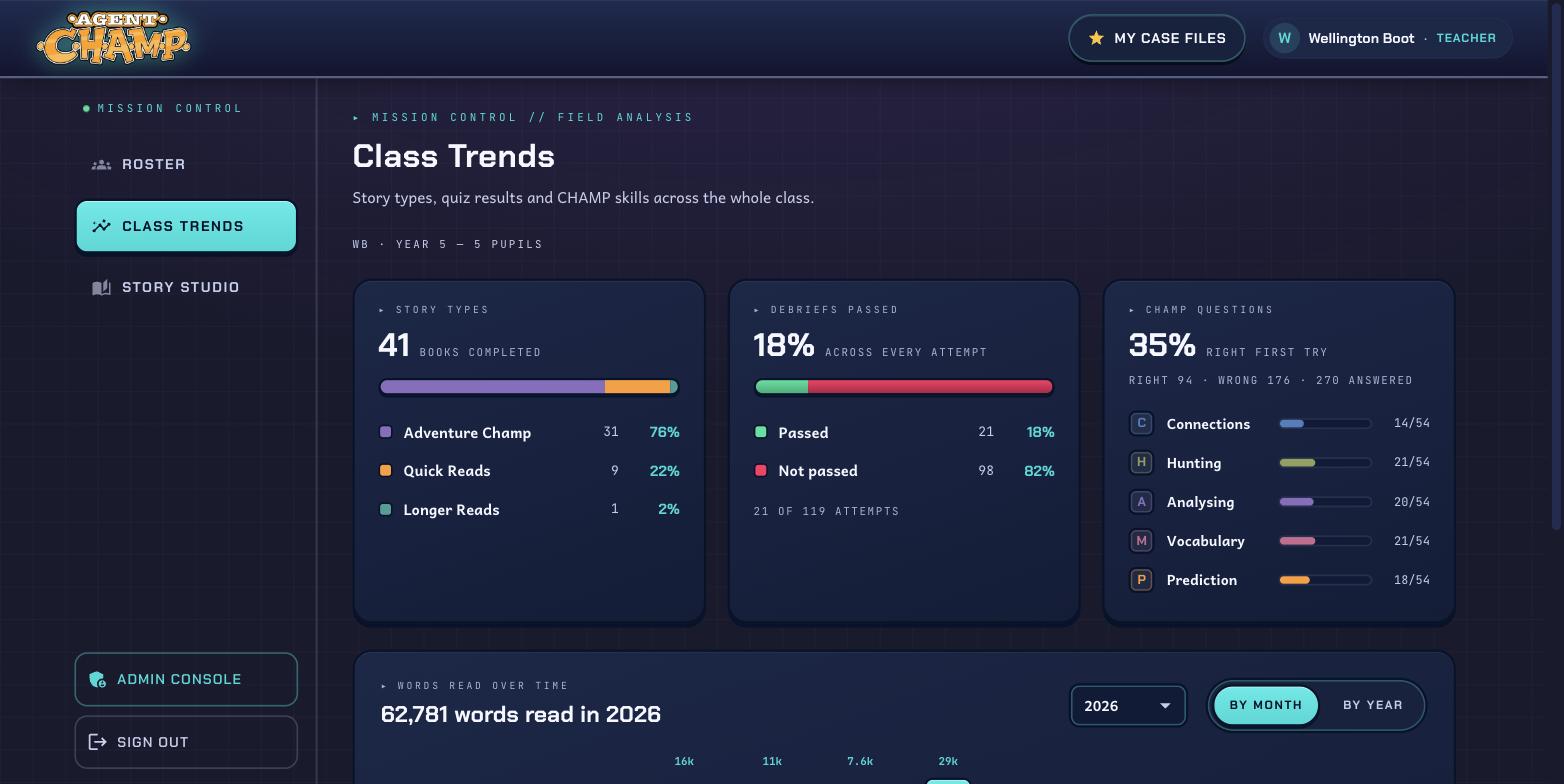Open My Case Files
This screenshot has width=1564, height=784.
[1157, 38]
